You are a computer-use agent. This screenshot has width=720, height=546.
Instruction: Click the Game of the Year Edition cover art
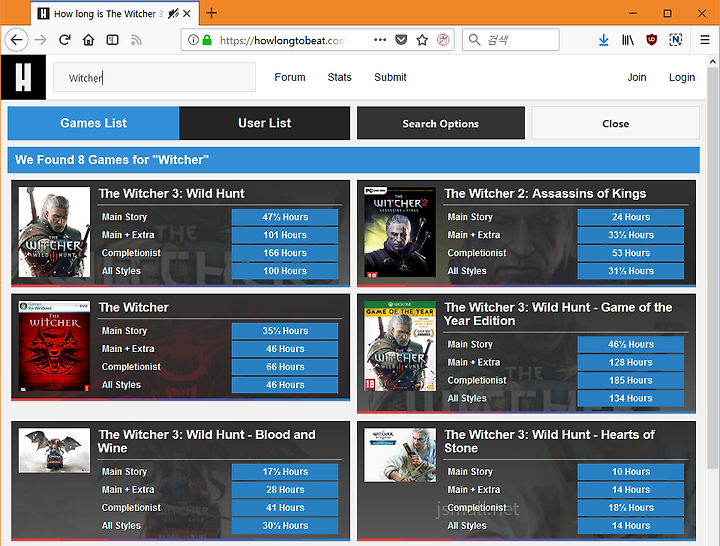coord(400,346)
